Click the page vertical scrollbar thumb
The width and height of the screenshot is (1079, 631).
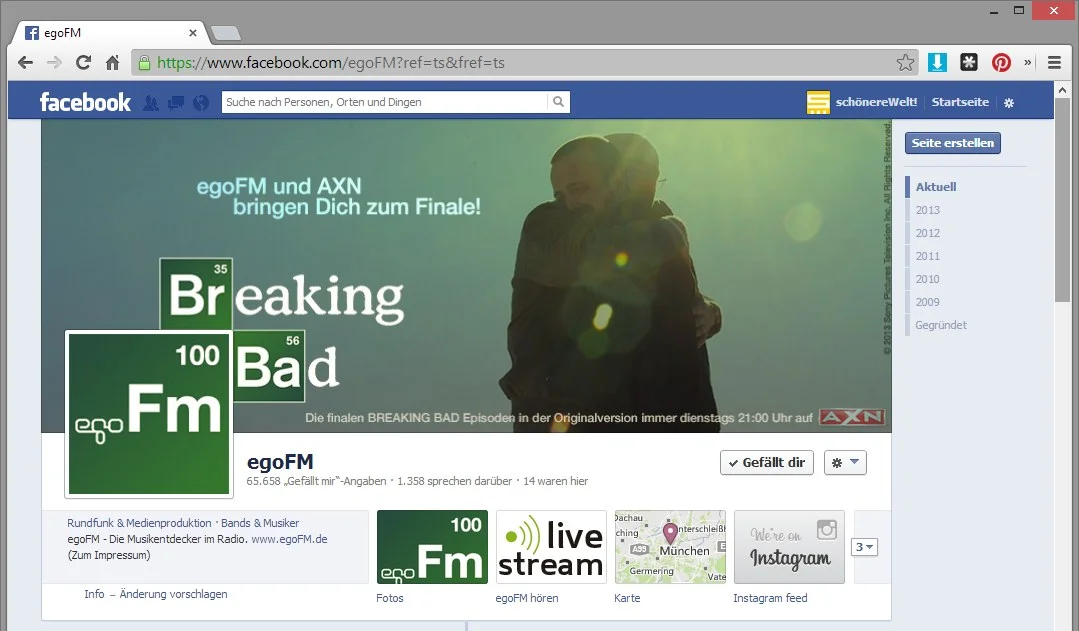(x=1062, y=200)
